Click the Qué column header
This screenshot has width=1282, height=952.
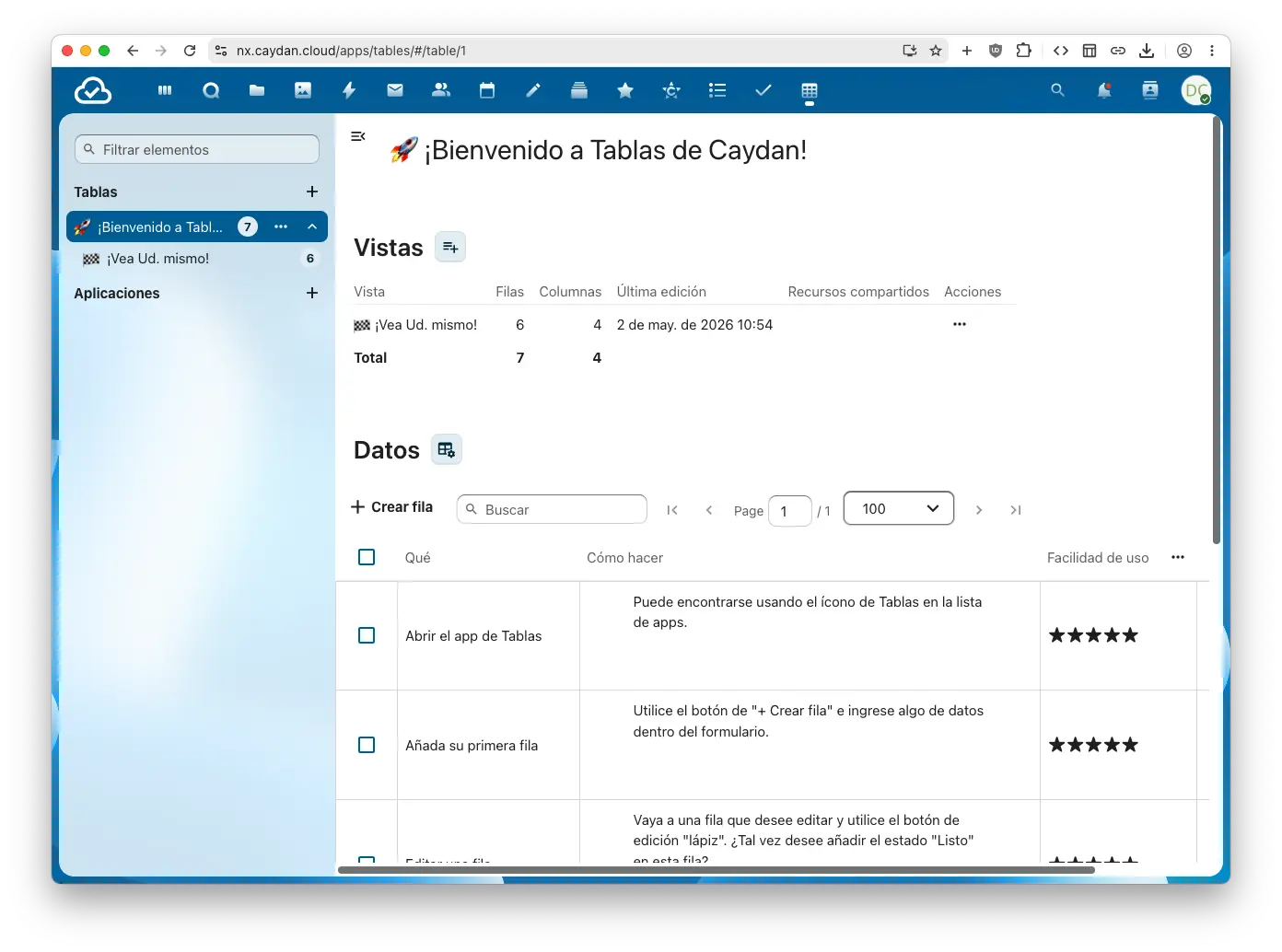(x=418, y=558)
